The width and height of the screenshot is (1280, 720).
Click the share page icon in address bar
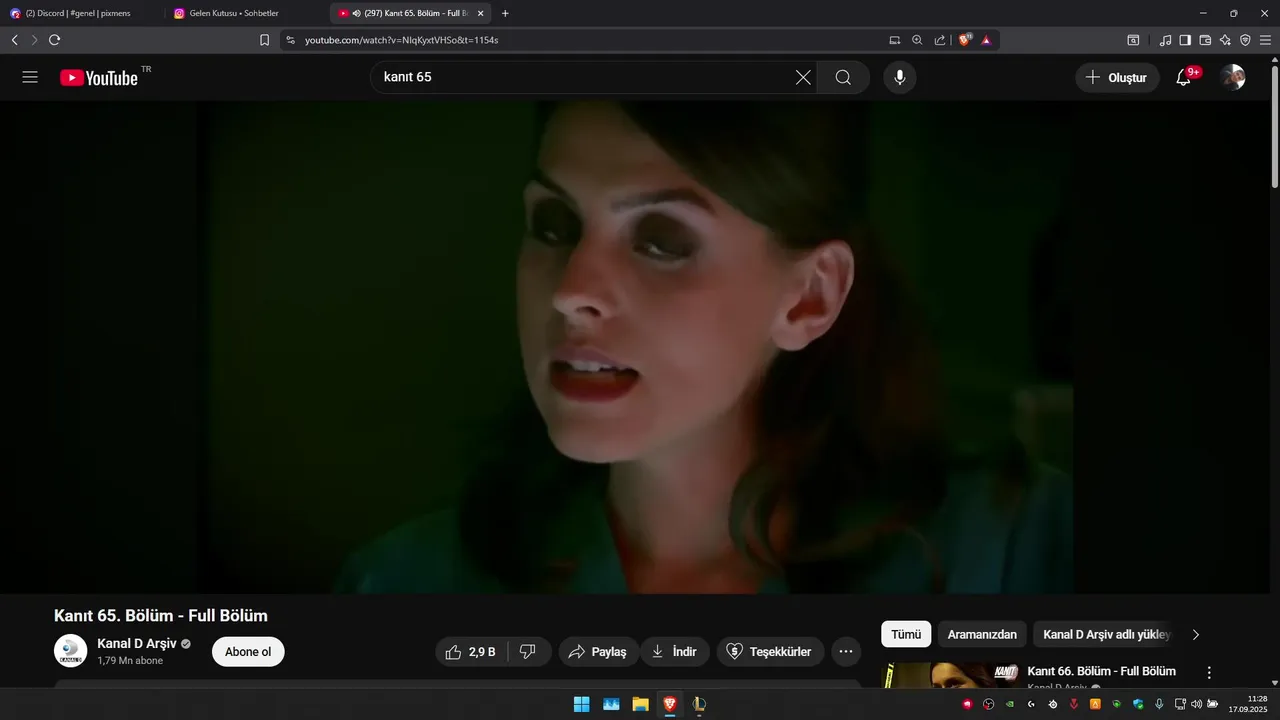click(x=940, y=40)
